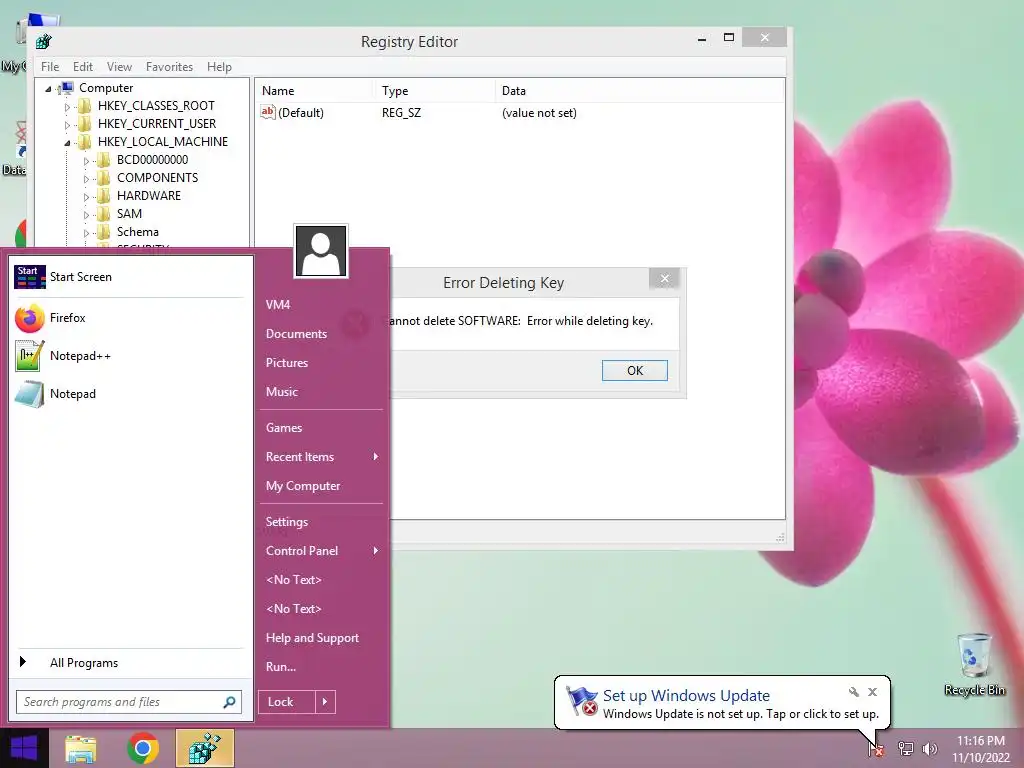Click the search magnifier icon
This screenshot has width=1024, height=768.
[229, 702]
